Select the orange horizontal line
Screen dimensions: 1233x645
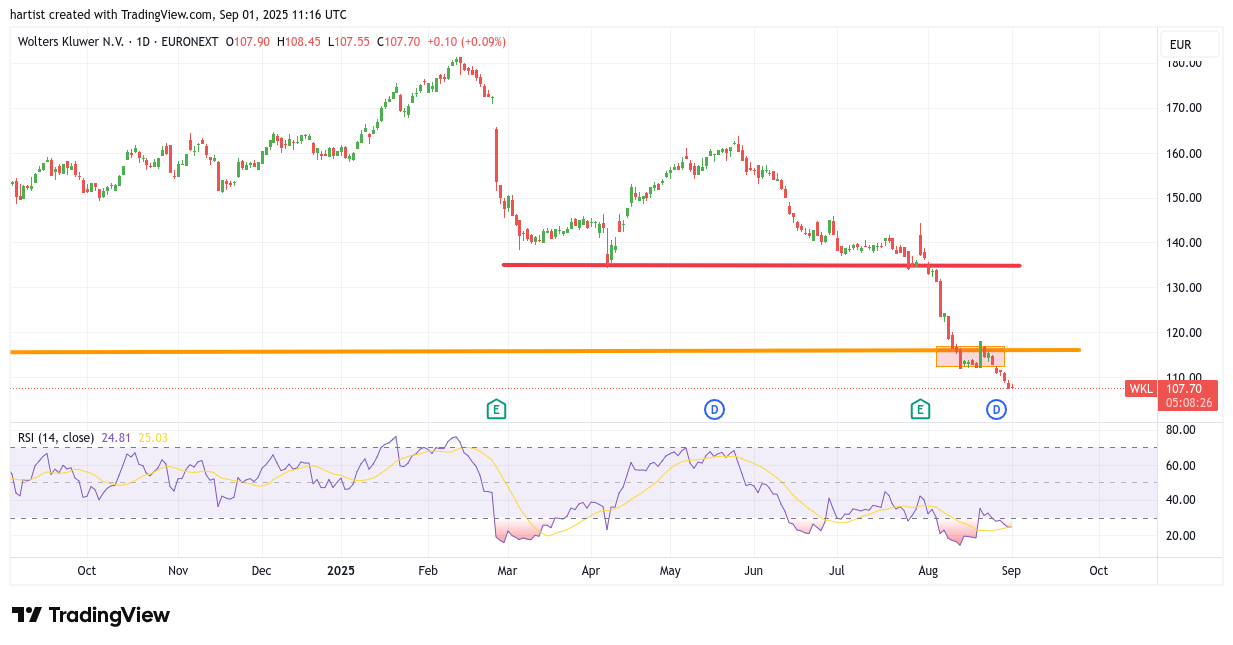[545, 351]
